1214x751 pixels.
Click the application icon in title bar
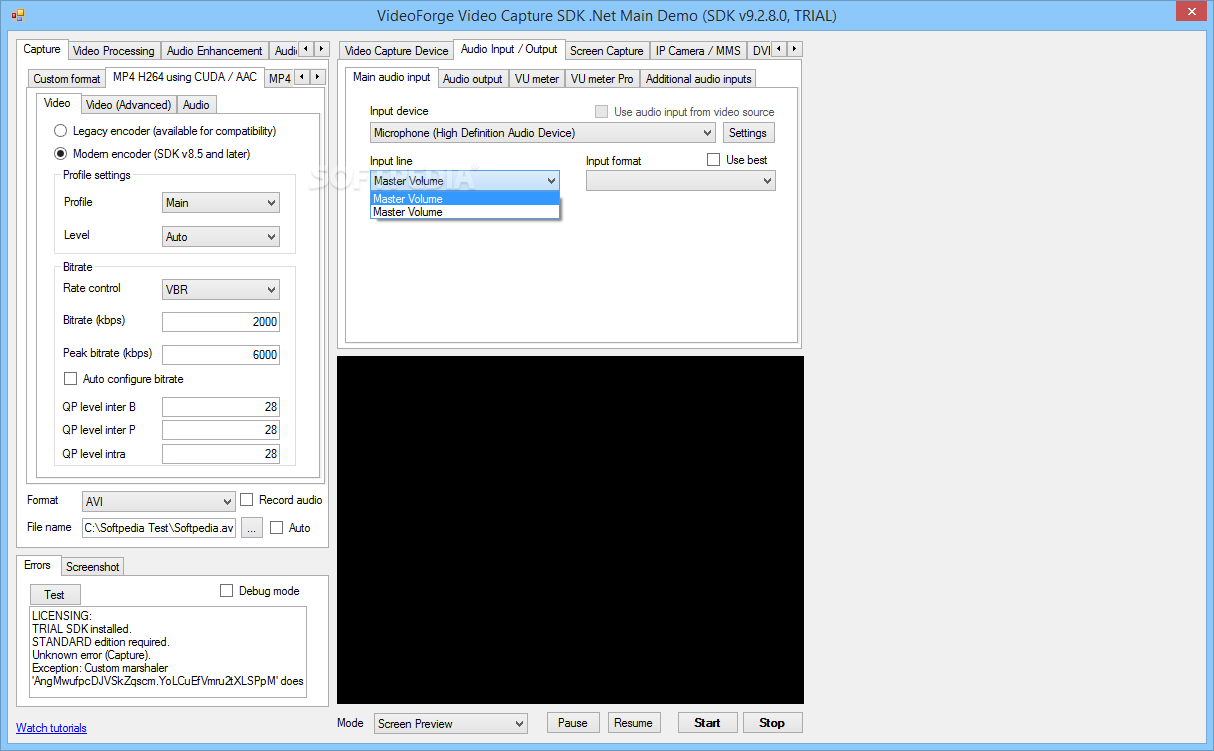coord(17,15)
